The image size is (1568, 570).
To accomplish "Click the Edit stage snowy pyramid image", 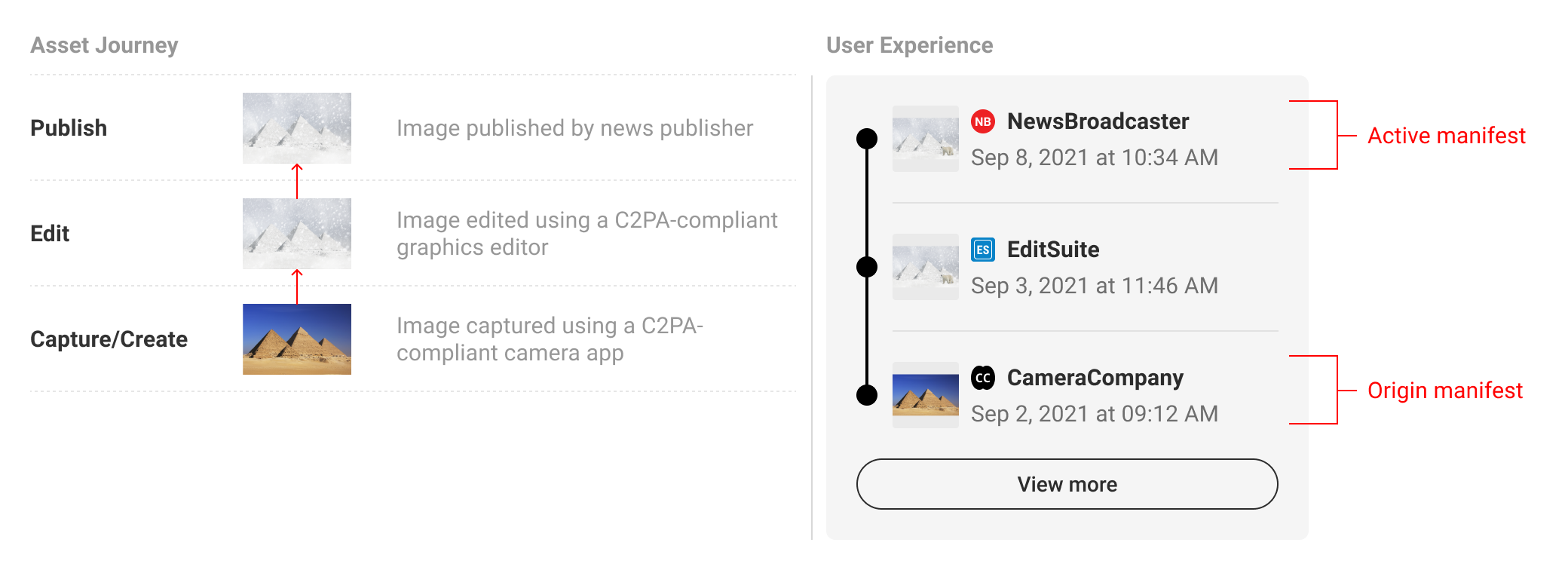I will coord(297,234).
